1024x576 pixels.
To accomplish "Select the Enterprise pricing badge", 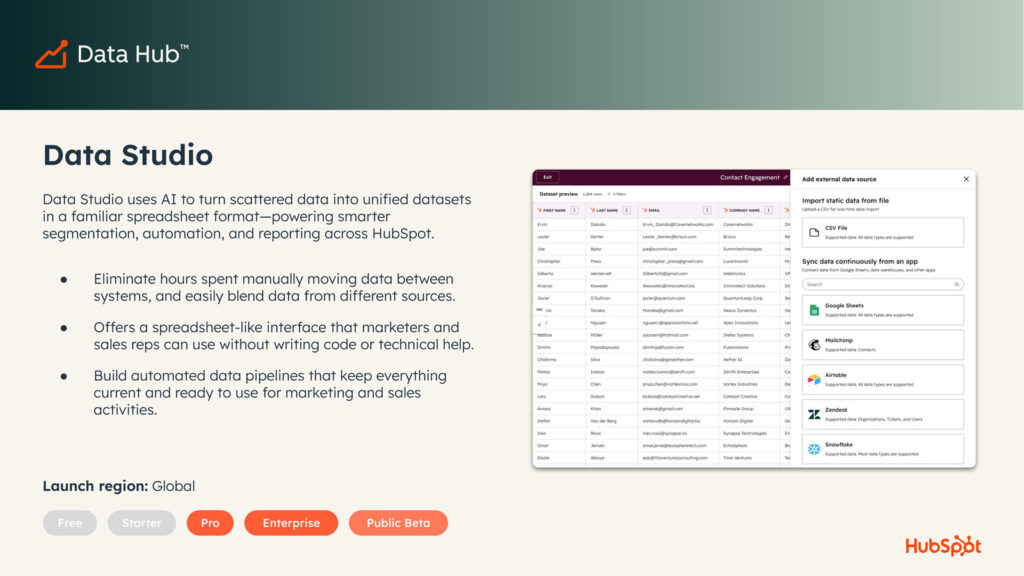I will [291, 522].
